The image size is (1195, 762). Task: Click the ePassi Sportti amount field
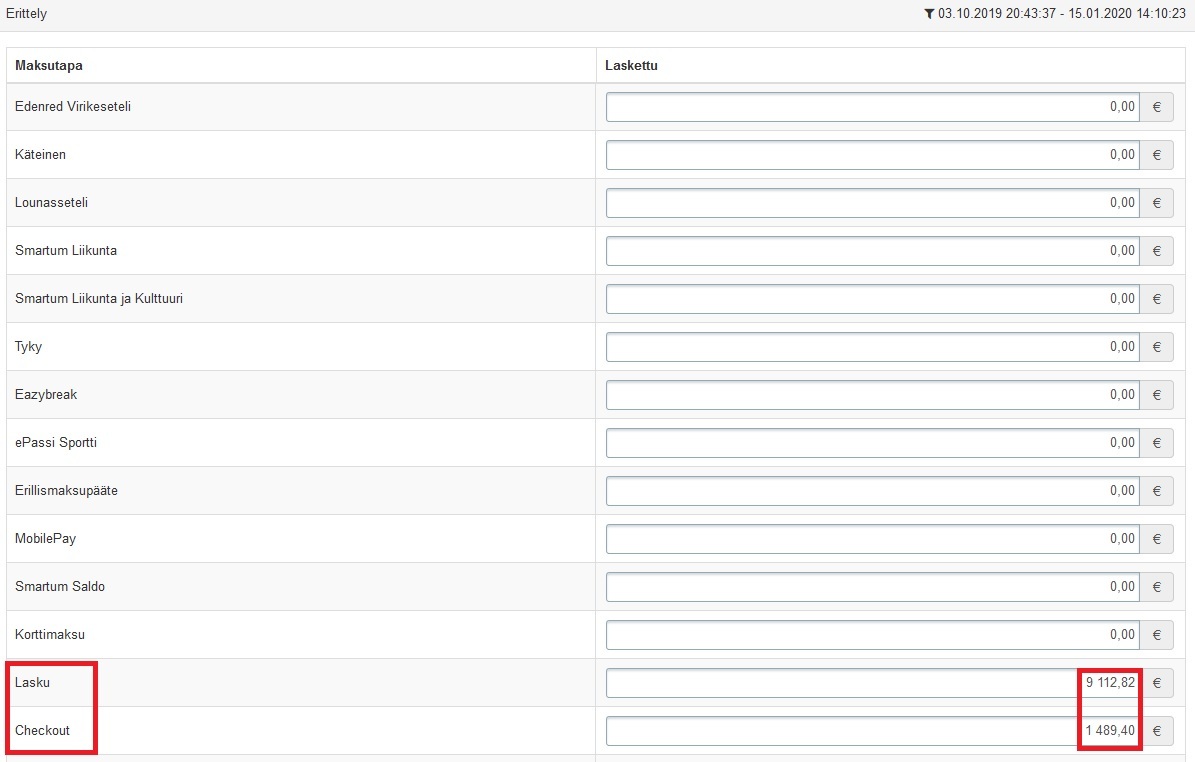point(872,443)
